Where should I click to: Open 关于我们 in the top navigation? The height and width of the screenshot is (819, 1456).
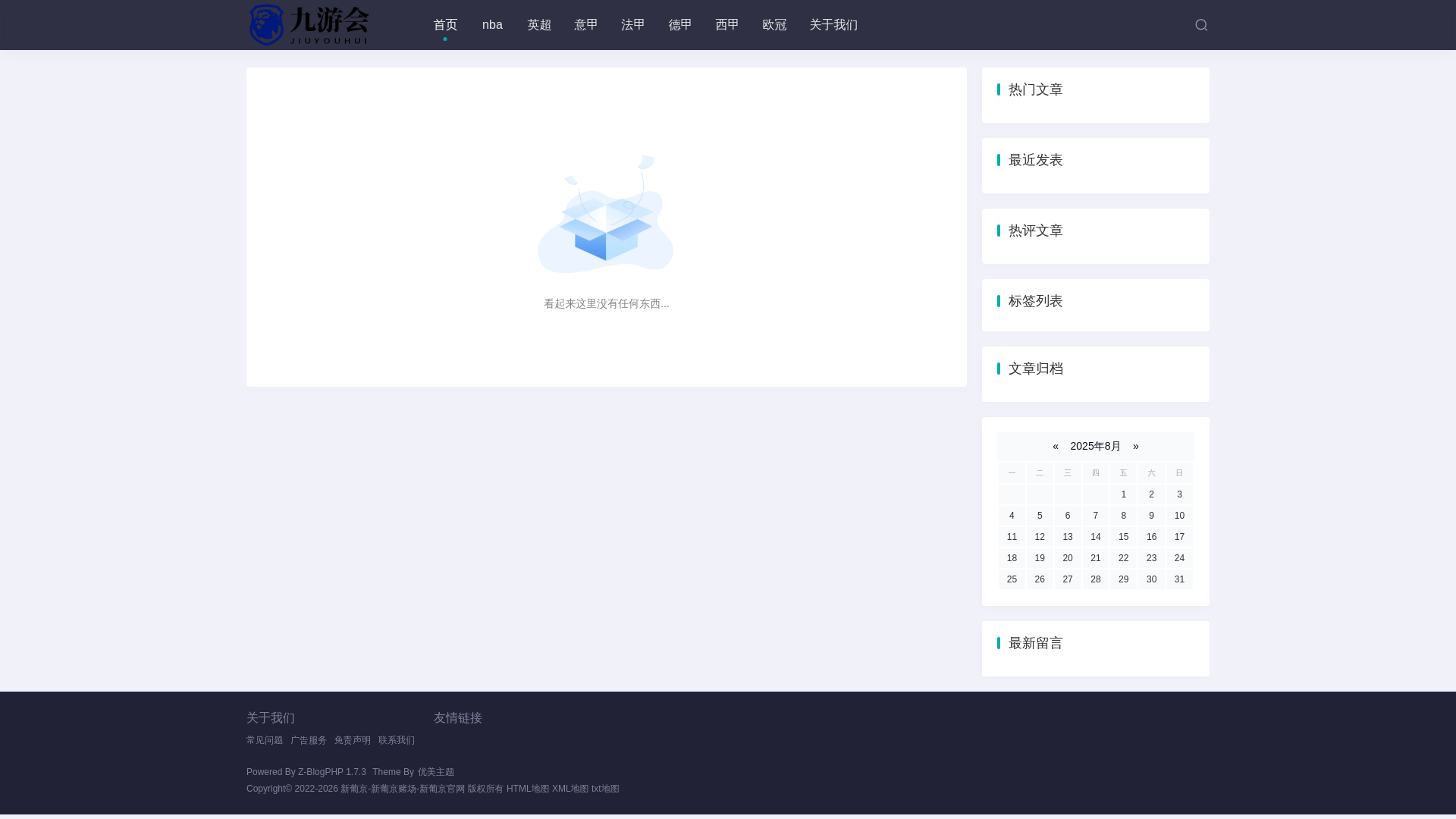pyautogui.click(x=833, y=25)
